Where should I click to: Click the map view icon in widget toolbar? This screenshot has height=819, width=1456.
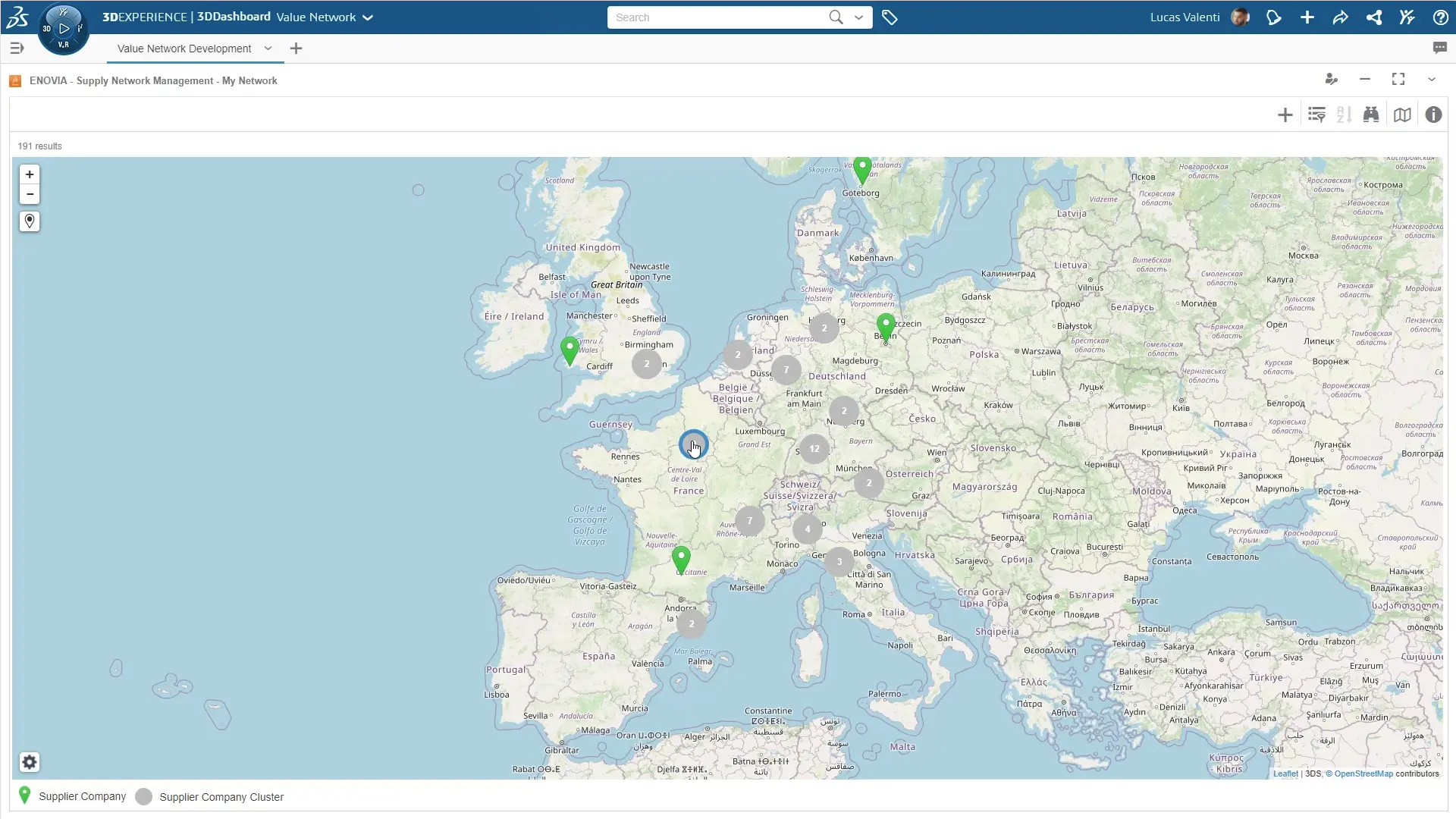1402,115
